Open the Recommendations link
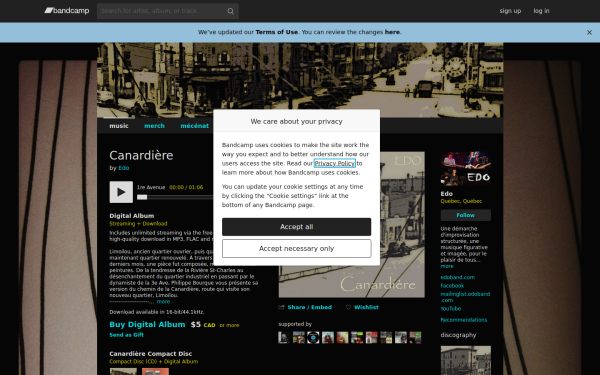 [x=463, y=320]
